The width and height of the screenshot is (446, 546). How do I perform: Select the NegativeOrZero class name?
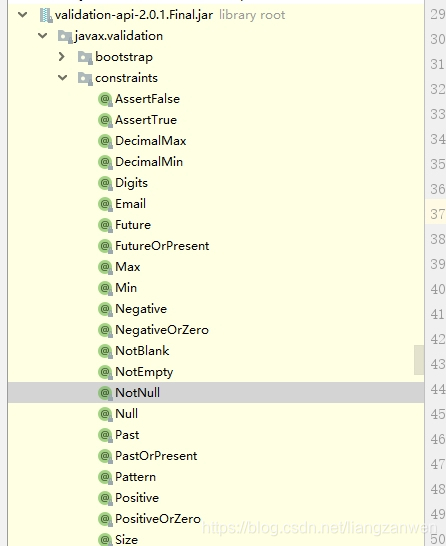pos(162,330)
